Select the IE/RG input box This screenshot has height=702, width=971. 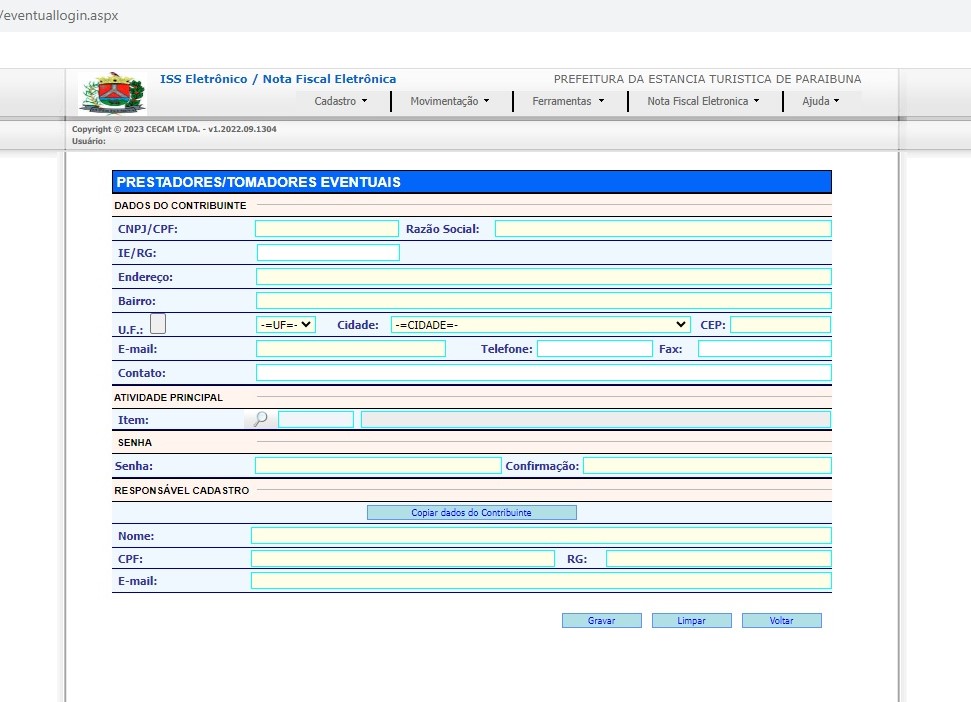pos(328,253)
